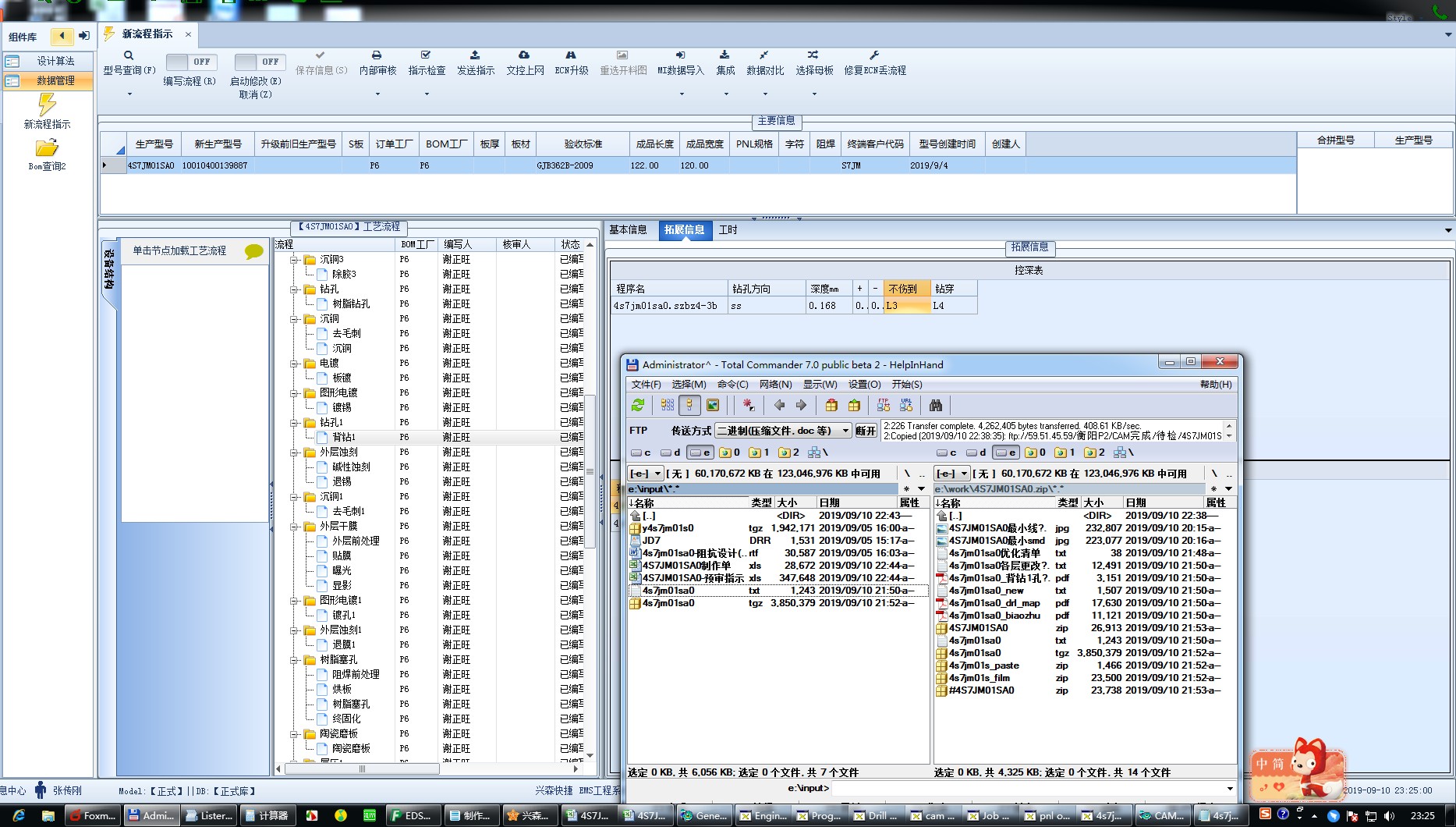The image size is (1456, 827).
Task: Click 文控上网 cloud icon
Action: tap(524, 55)
